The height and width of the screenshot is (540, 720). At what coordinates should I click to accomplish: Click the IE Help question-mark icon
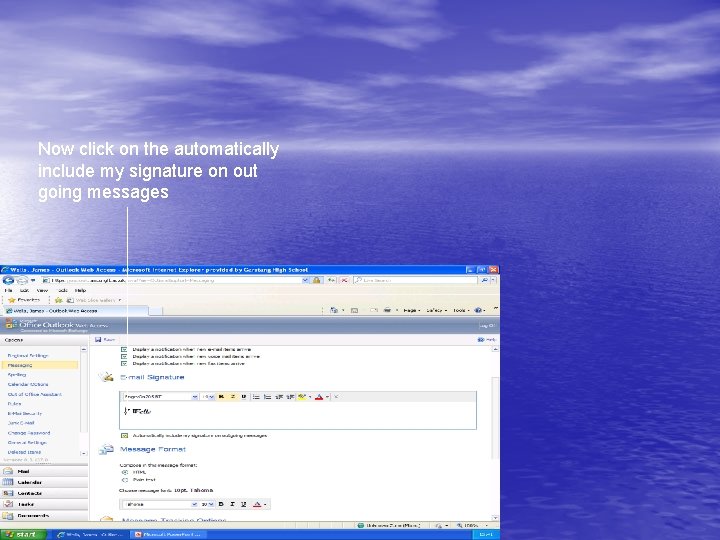click(x=478, y=310)
